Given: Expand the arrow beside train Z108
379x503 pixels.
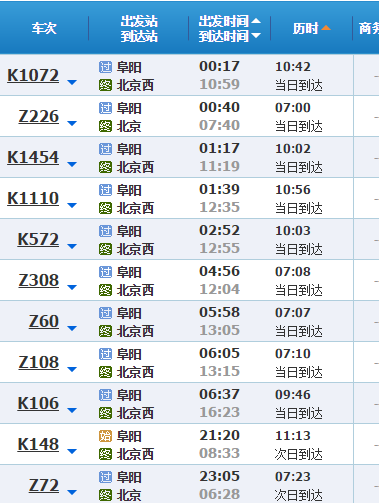Looking at the screenshot, I should click(x=72, y=369).
